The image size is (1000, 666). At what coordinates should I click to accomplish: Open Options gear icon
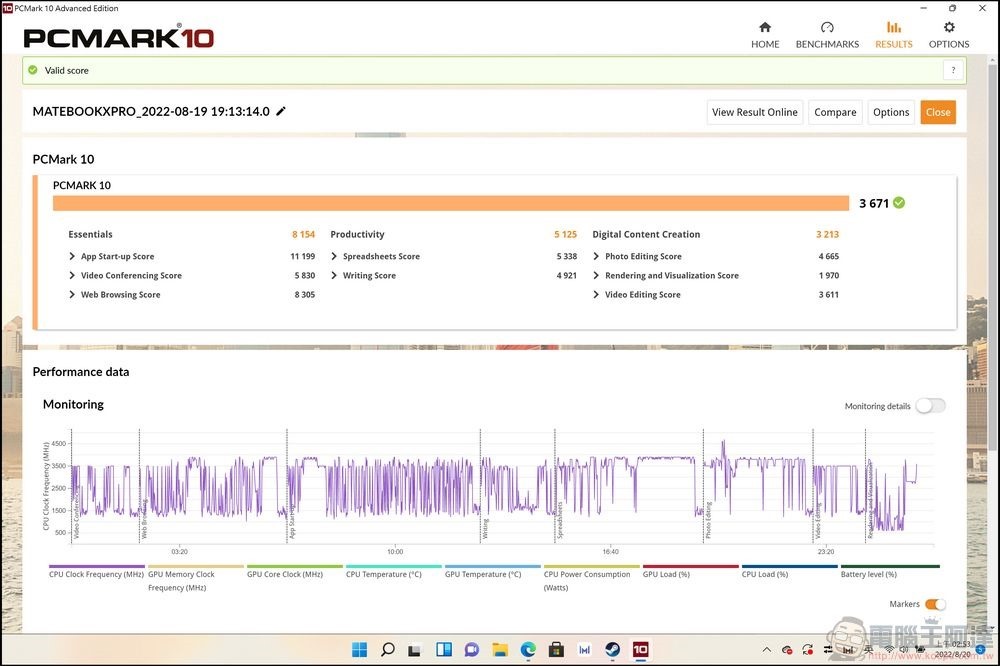pyautogui.click(x=949, y=28)
